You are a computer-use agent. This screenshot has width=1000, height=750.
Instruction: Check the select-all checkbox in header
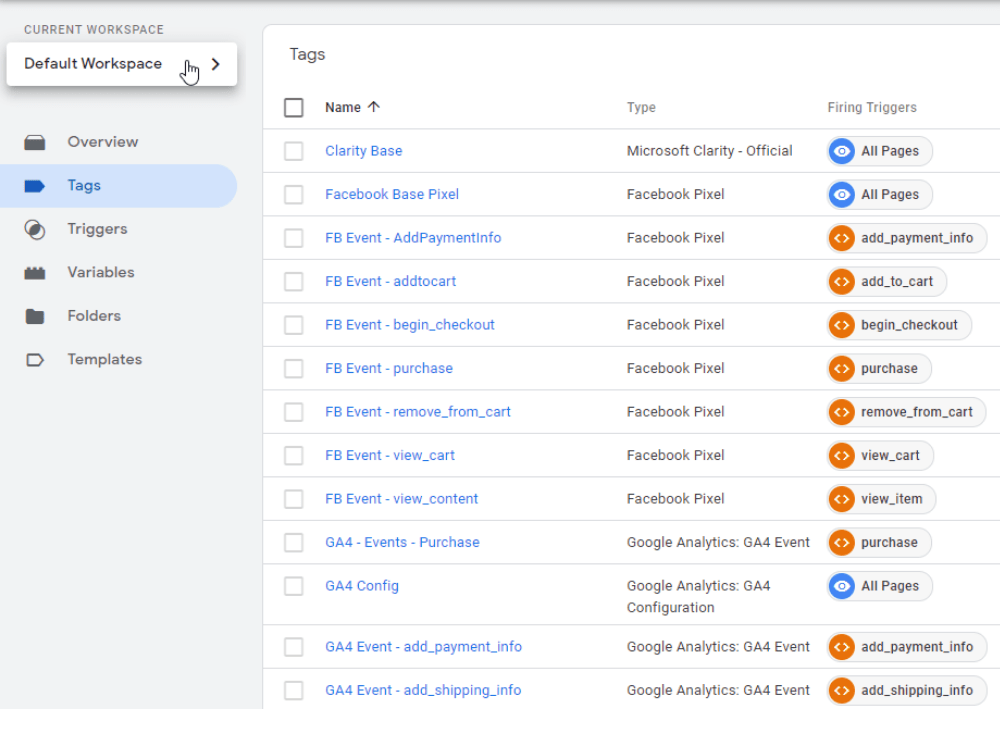point(293,107)
